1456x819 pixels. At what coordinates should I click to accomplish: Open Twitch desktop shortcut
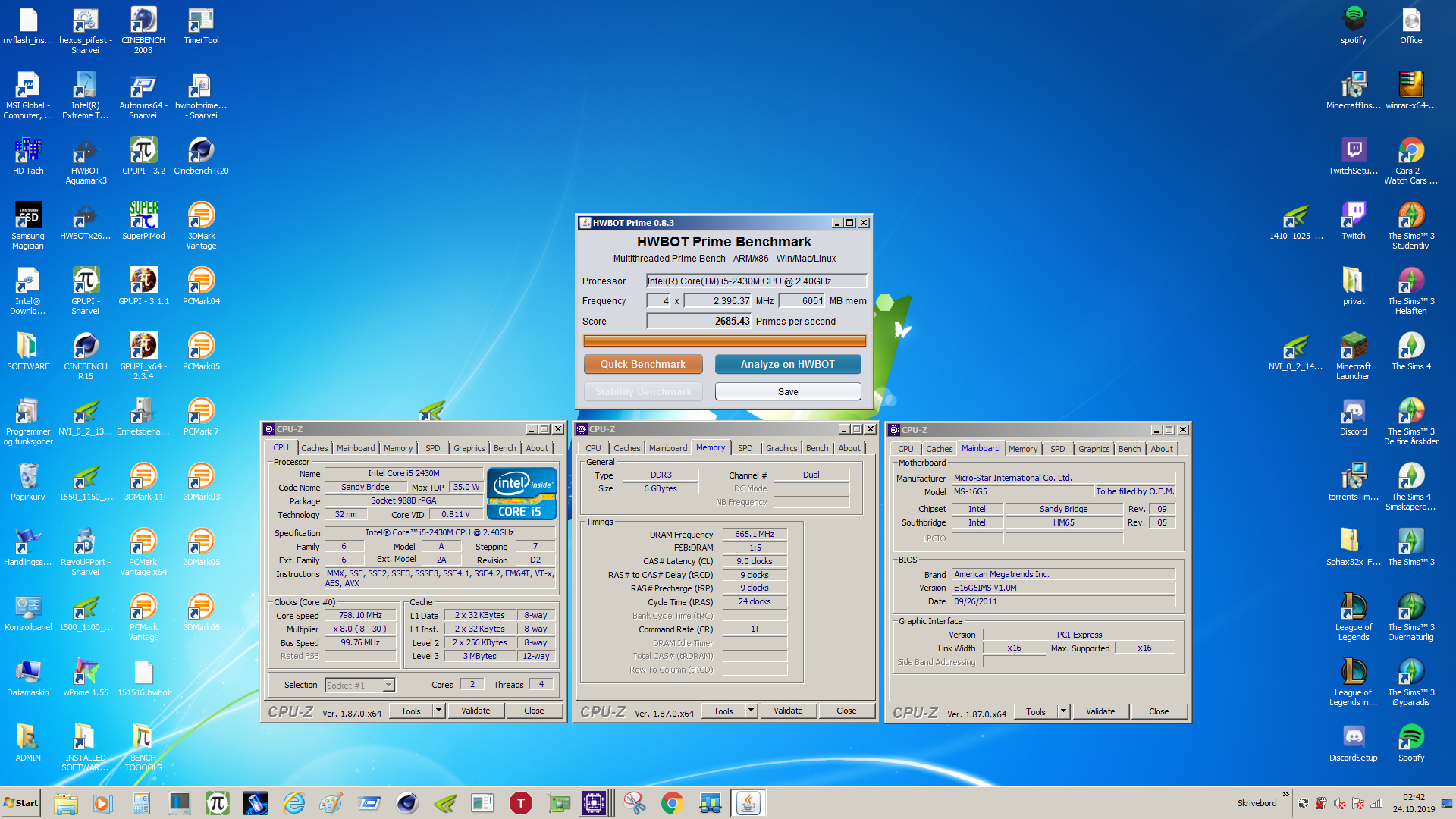tap(1354, 221)
